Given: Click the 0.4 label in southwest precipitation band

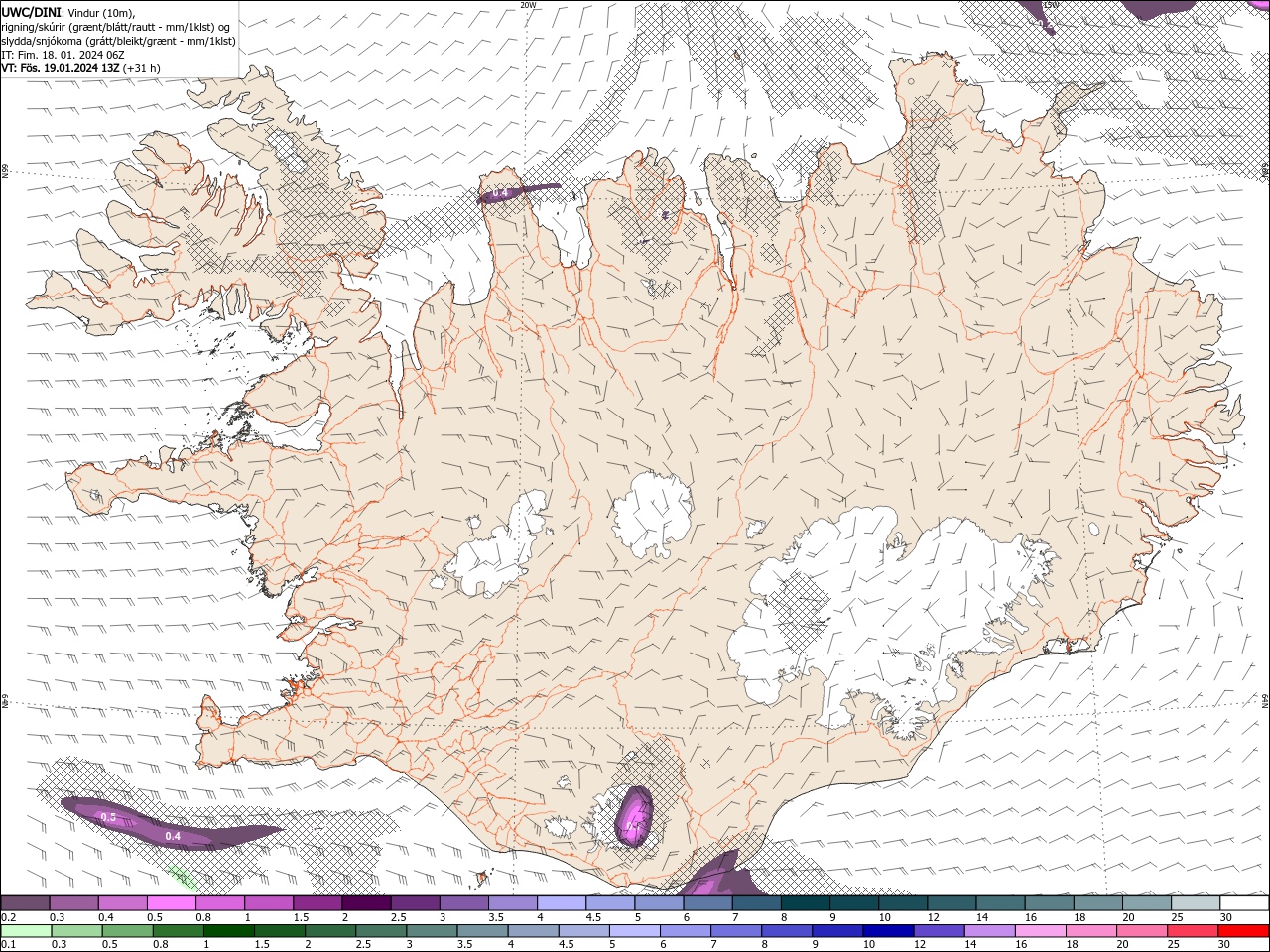Looking at the screenshot, I should [173, 836].
